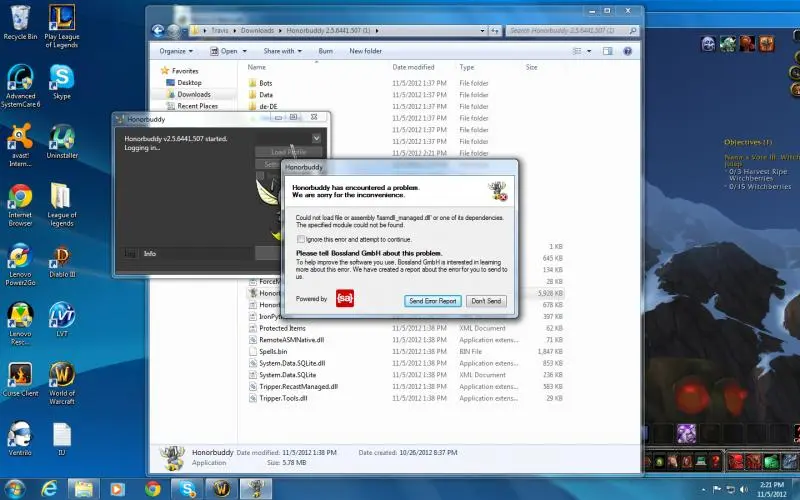Screen dimensions: 800x500
Task: Sort files by the Type column
Action: [466, 67]
